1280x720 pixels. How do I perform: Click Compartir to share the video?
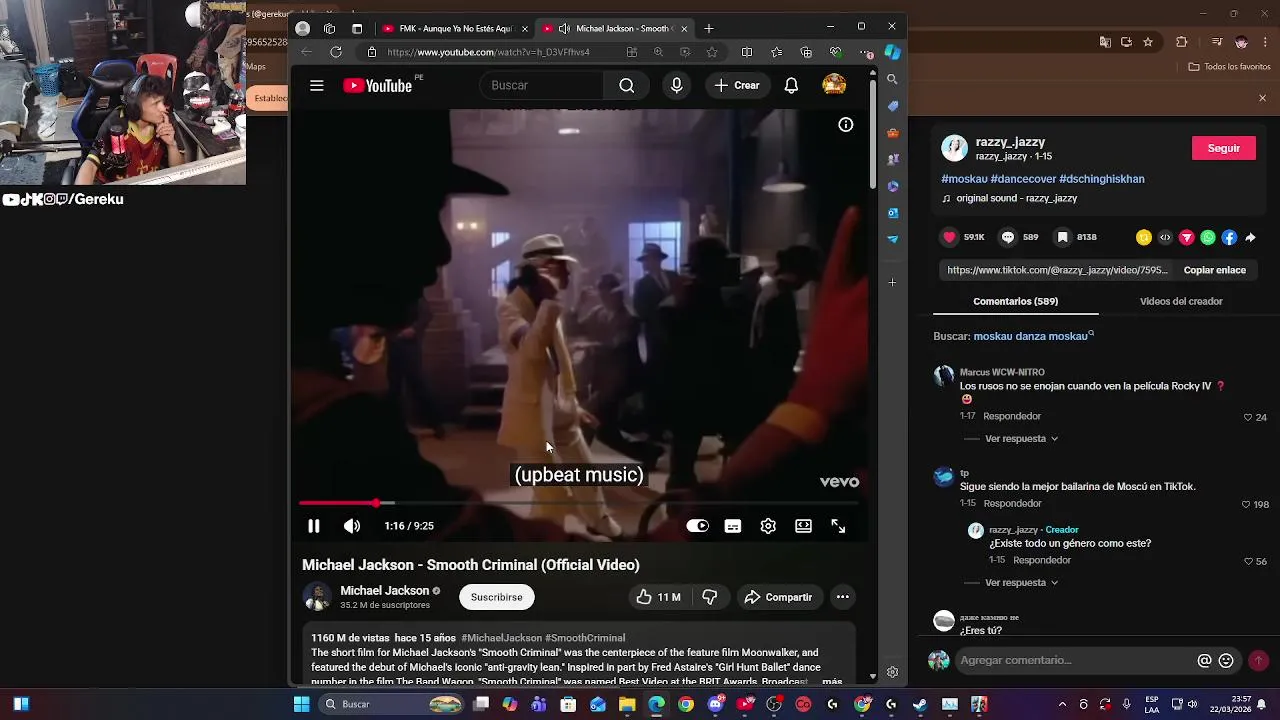(778, 597)
